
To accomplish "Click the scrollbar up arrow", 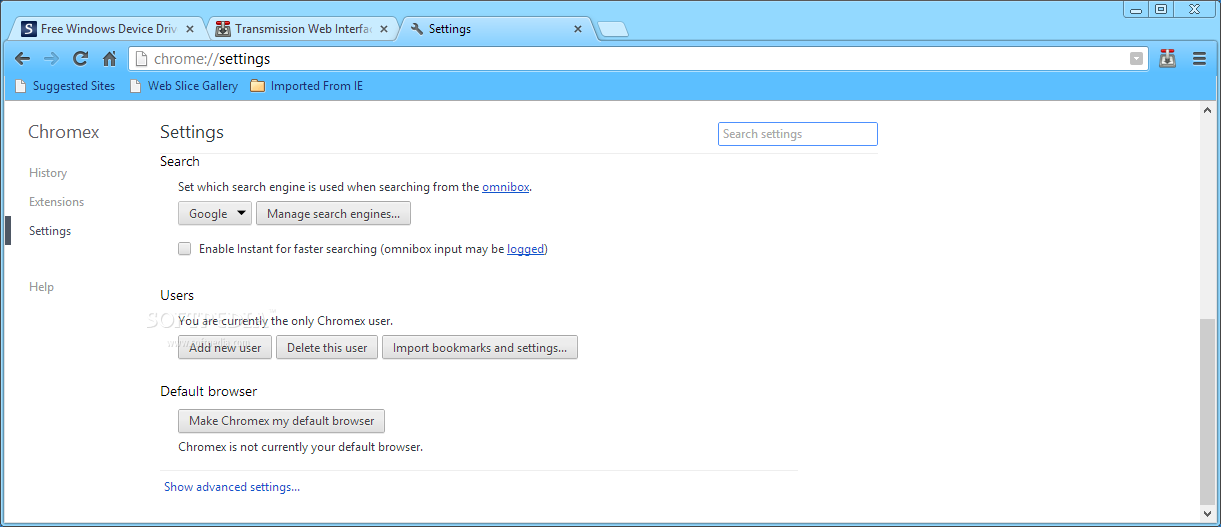I will 1208,109.
